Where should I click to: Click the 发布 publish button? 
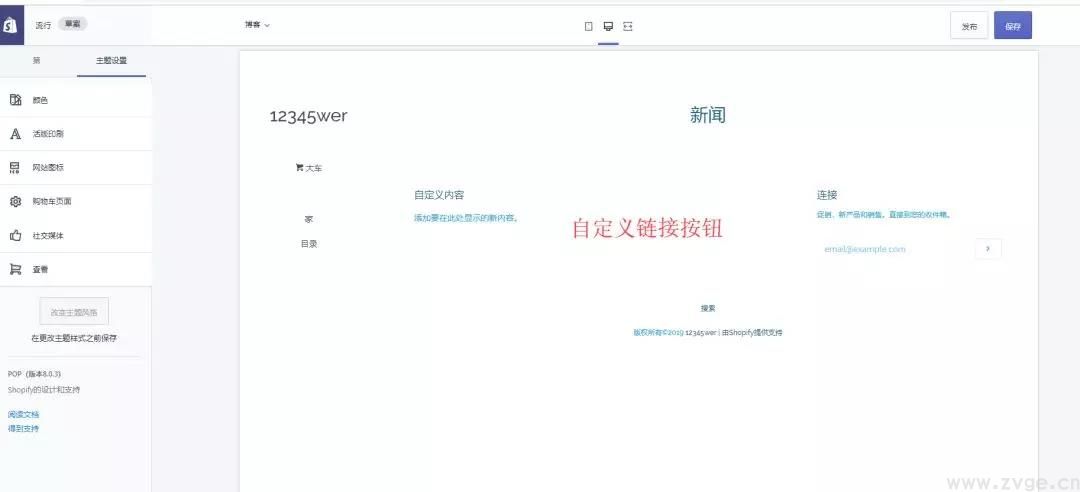point(969,26)
